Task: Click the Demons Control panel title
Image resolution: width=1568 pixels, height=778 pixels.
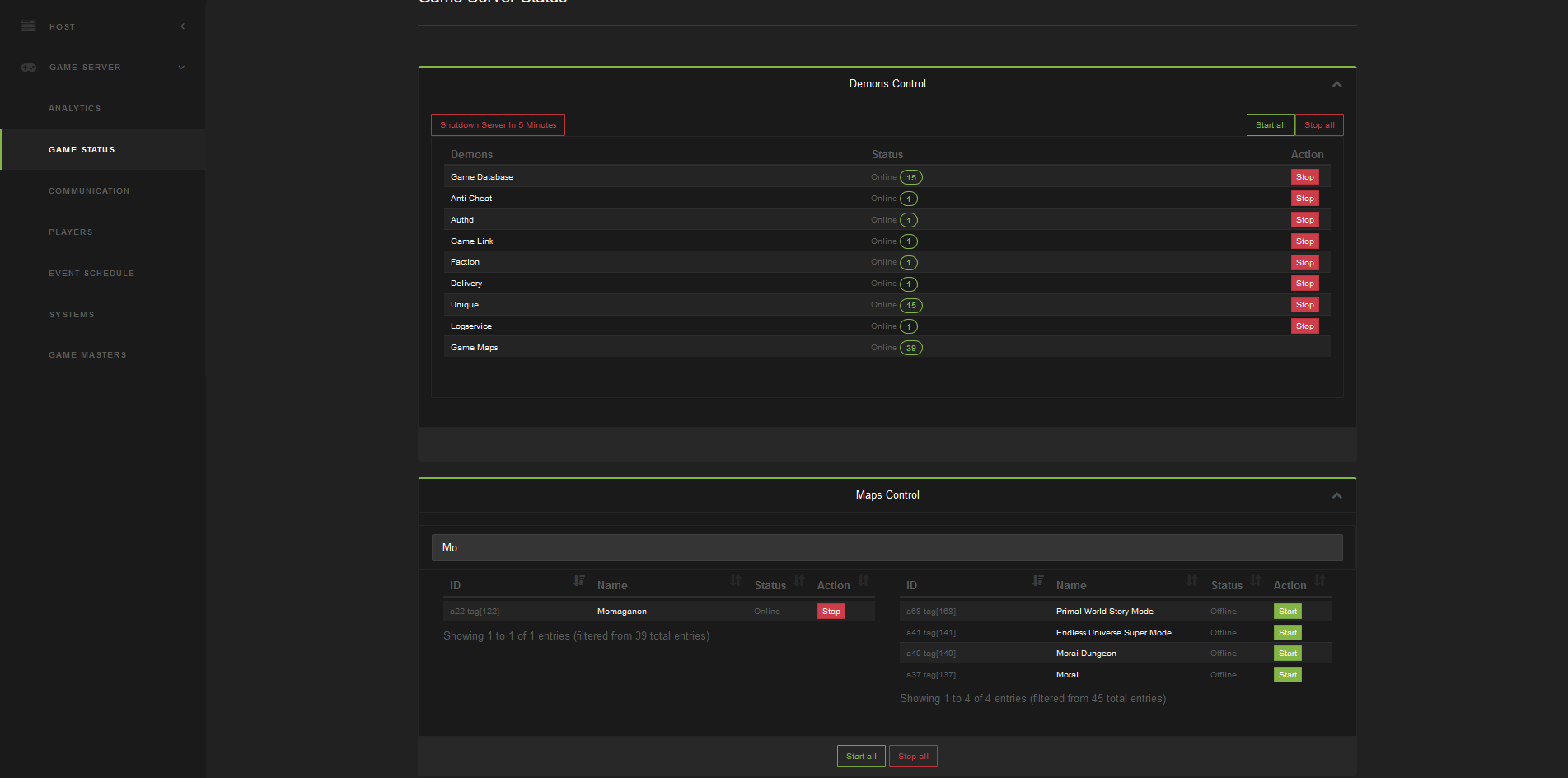Action: pyautogui.click(x=887, y=84)
